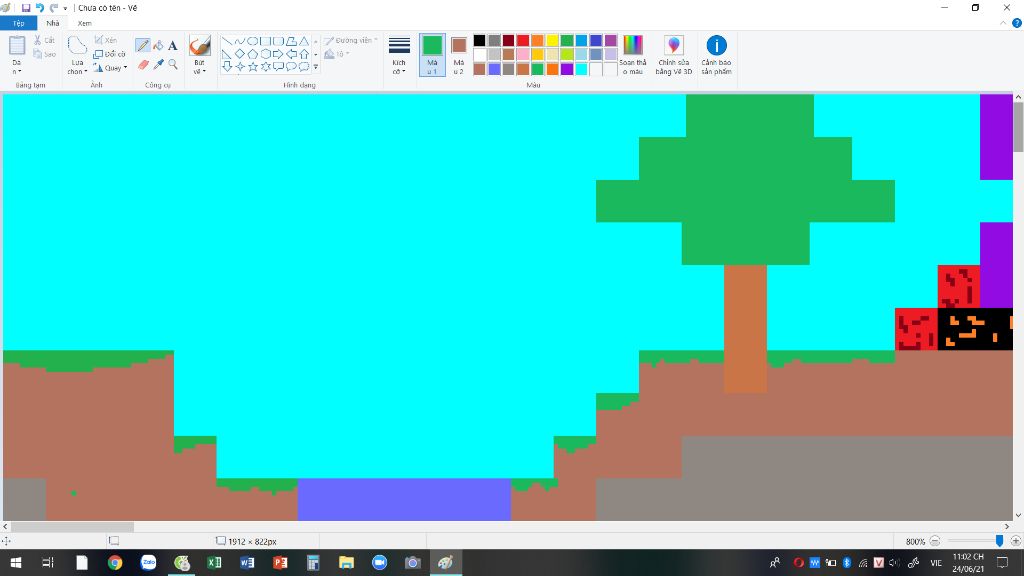
Task: Choose the hexagon shape
Action: pyautogui.click(x=266, y=54)
